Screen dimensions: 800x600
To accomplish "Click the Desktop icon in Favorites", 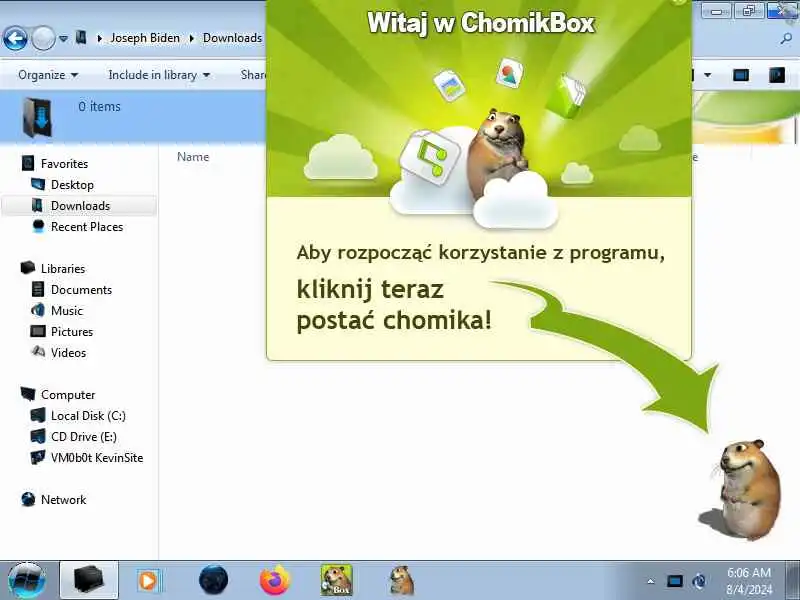I will (x=38, y=184).
